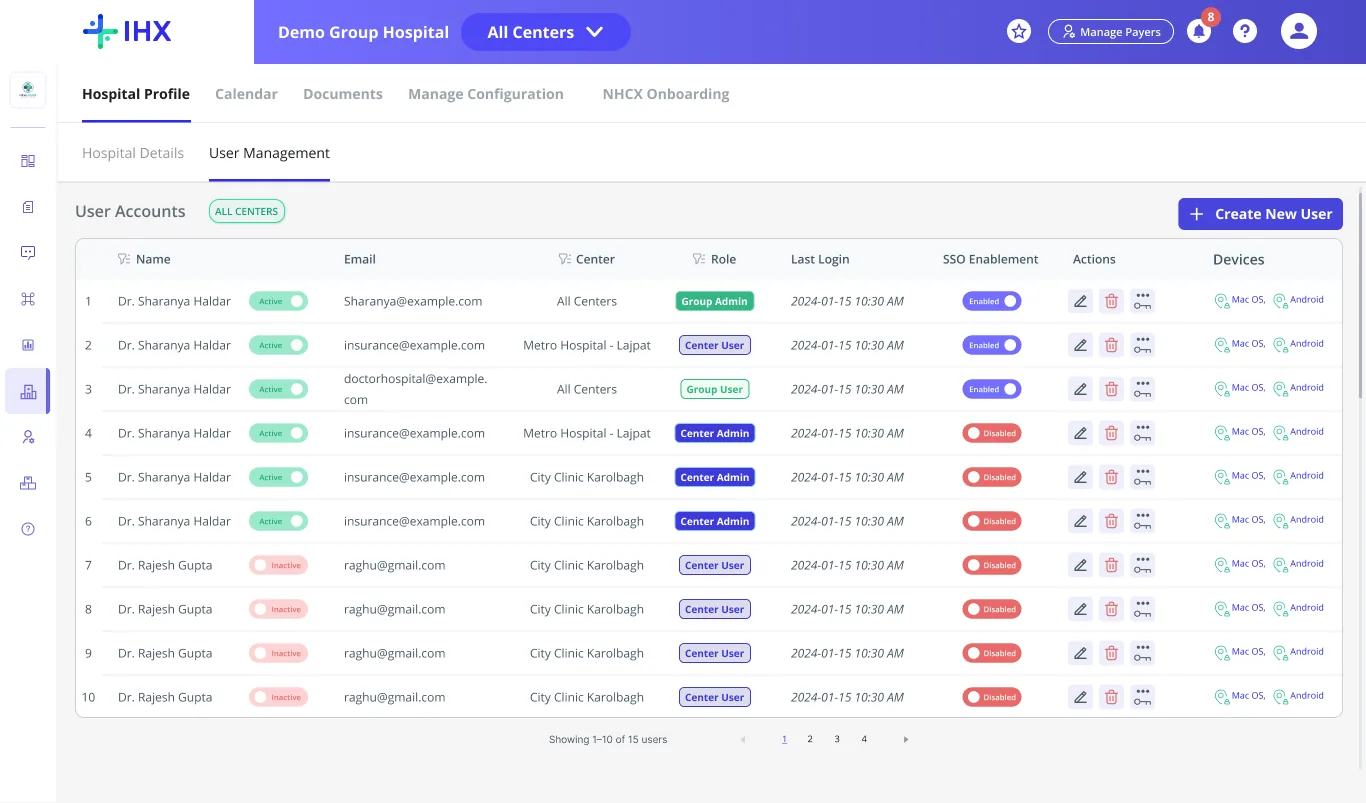Click the document icon in left sidebar

click(28, 207)
